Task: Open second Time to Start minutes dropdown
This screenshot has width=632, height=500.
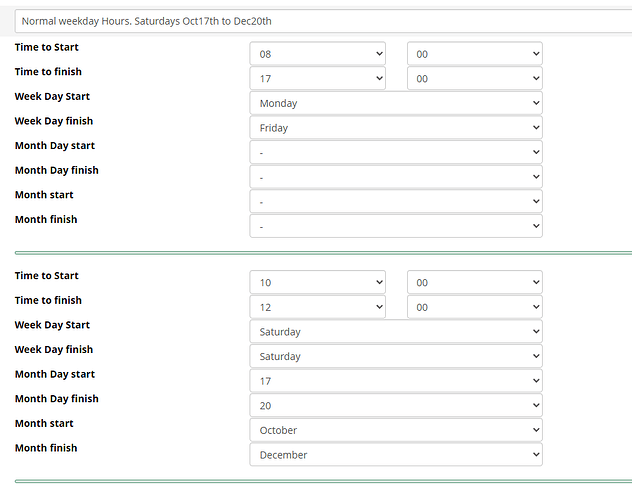Action: point(474,283)
